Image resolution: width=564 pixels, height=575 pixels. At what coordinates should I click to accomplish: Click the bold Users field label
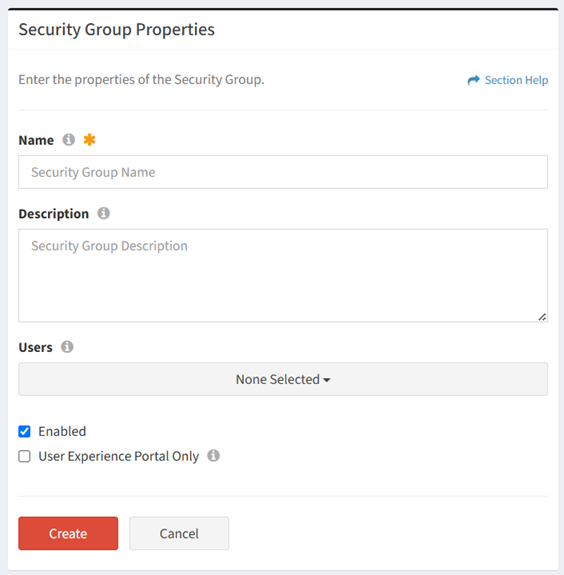pos(36,347)
